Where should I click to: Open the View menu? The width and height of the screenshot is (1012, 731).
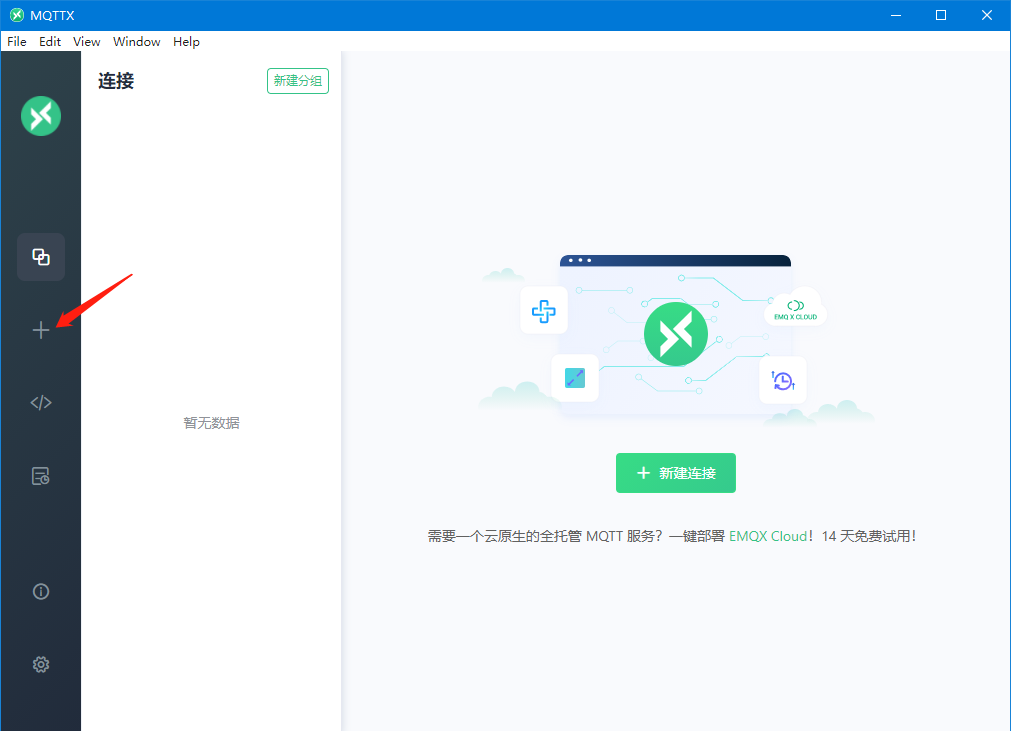pyautogui.click(x=87, y=42)
